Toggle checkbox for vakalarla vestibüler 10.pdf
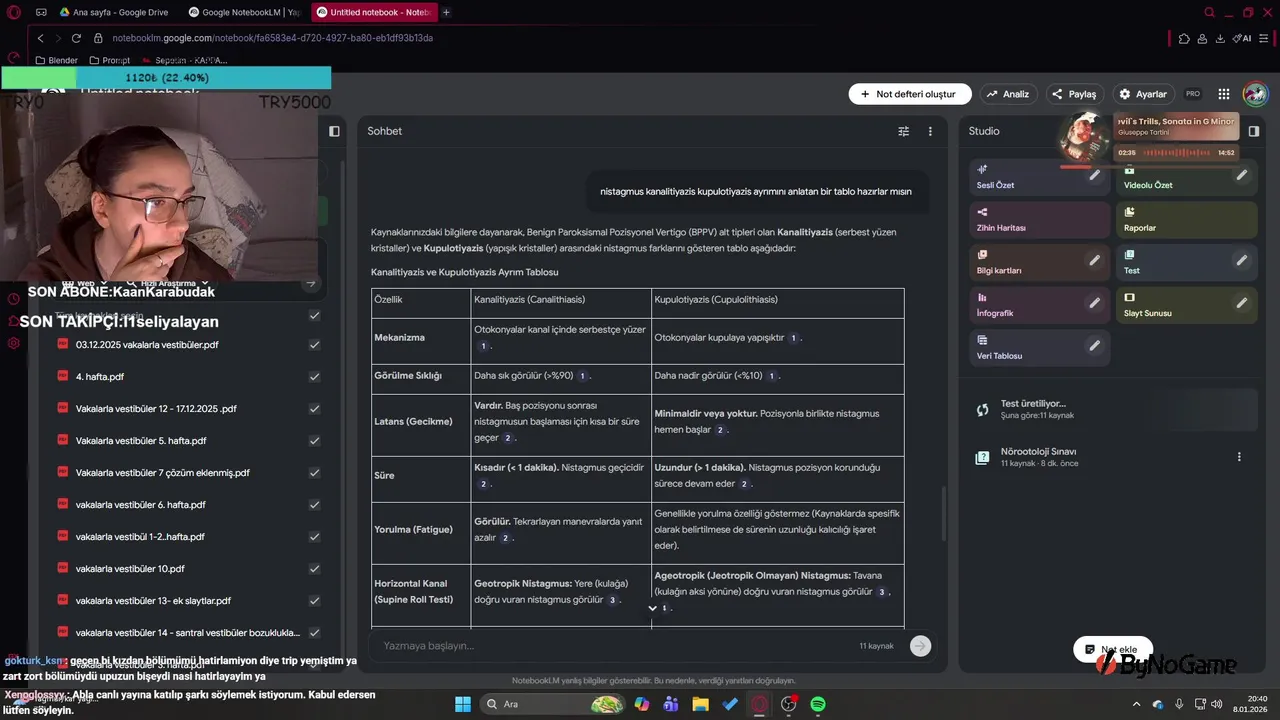Image resolution: width=1280 pixels, height=720 pixels. coord(314,569)
